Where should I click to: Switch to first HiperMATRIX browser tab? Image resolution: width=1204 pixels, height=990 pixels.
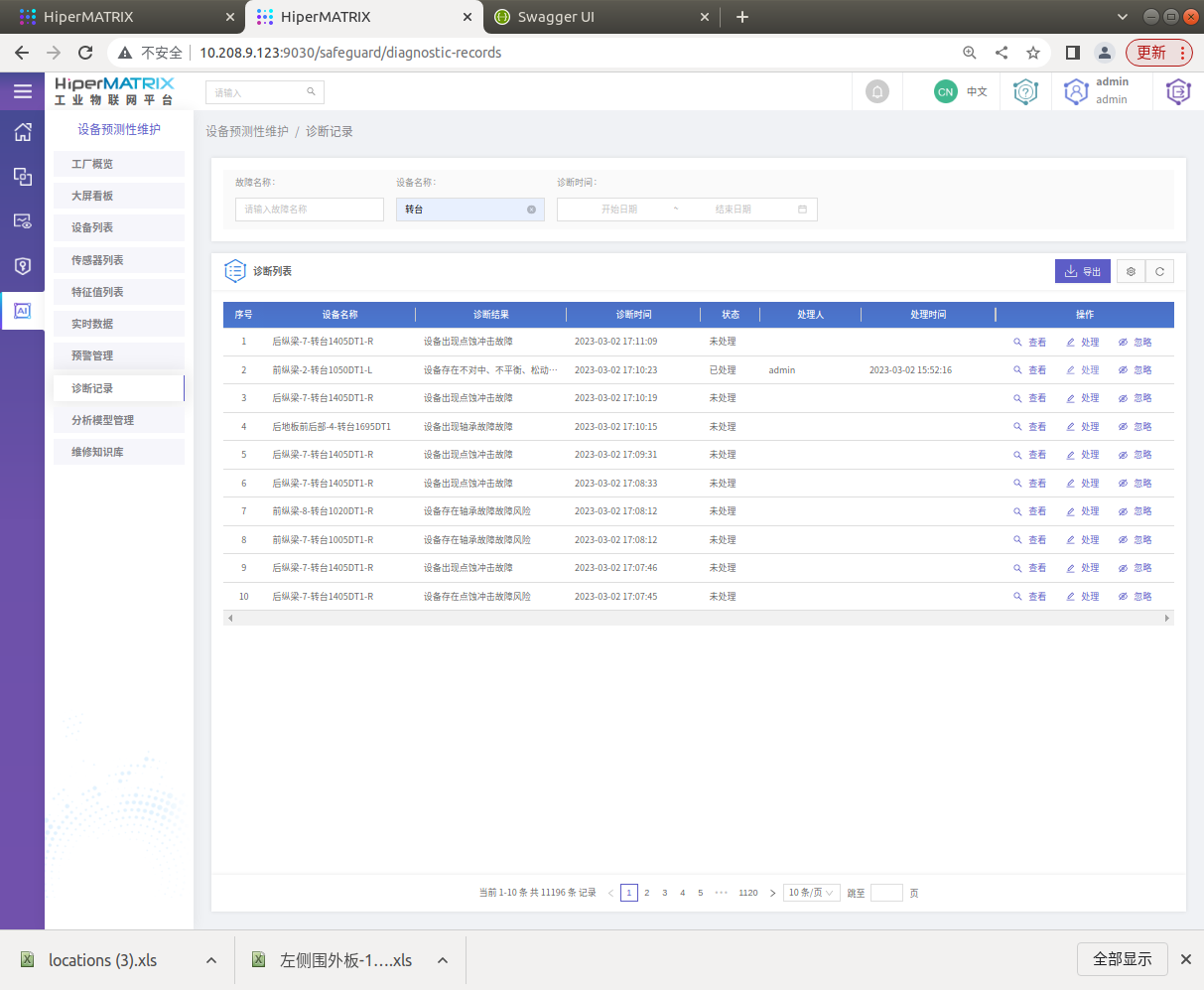pos(126,17)
